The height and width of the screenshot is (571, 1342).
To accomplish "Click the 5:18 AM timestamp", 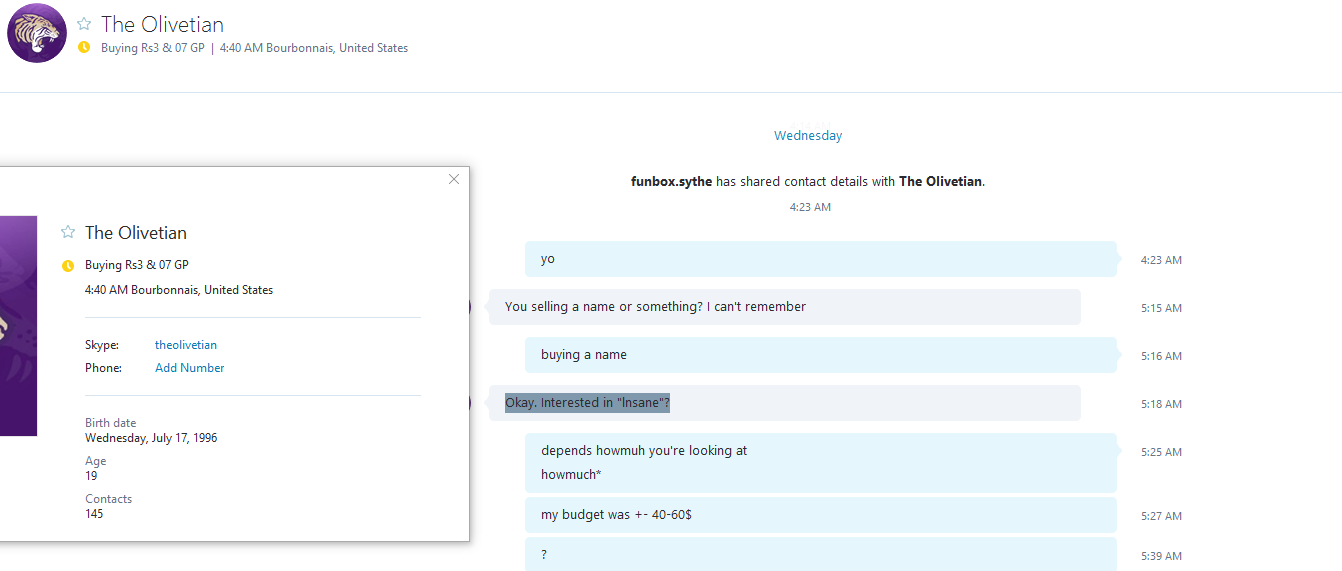I will (1161, 404).
